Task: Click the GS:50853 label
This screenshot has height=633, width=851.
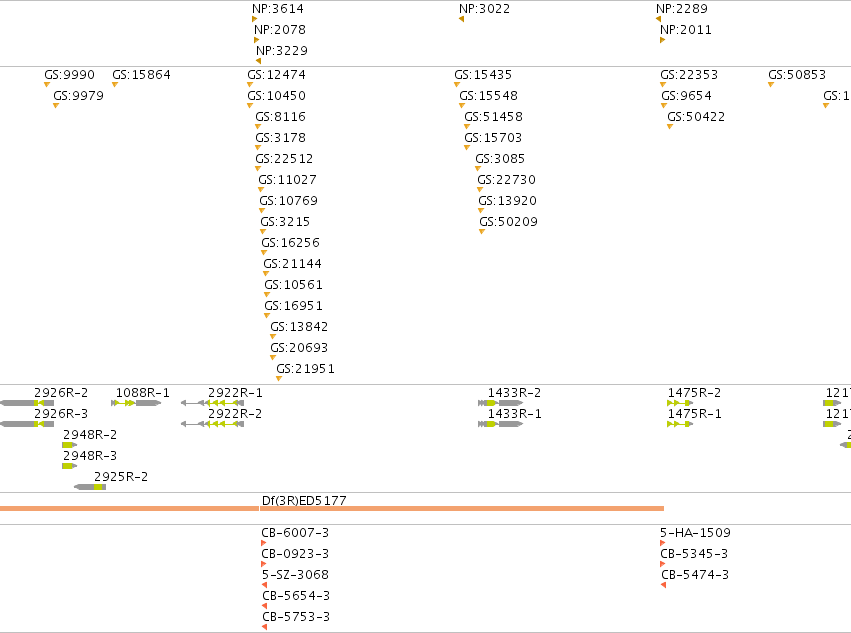Action: click(x=797, y=75)
